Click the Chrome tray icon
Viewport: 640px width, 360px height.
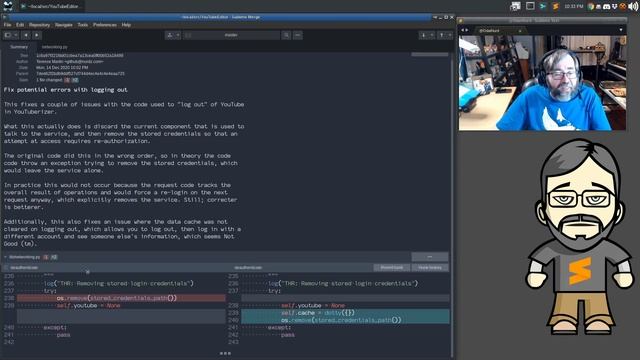(x=591, y=7)
